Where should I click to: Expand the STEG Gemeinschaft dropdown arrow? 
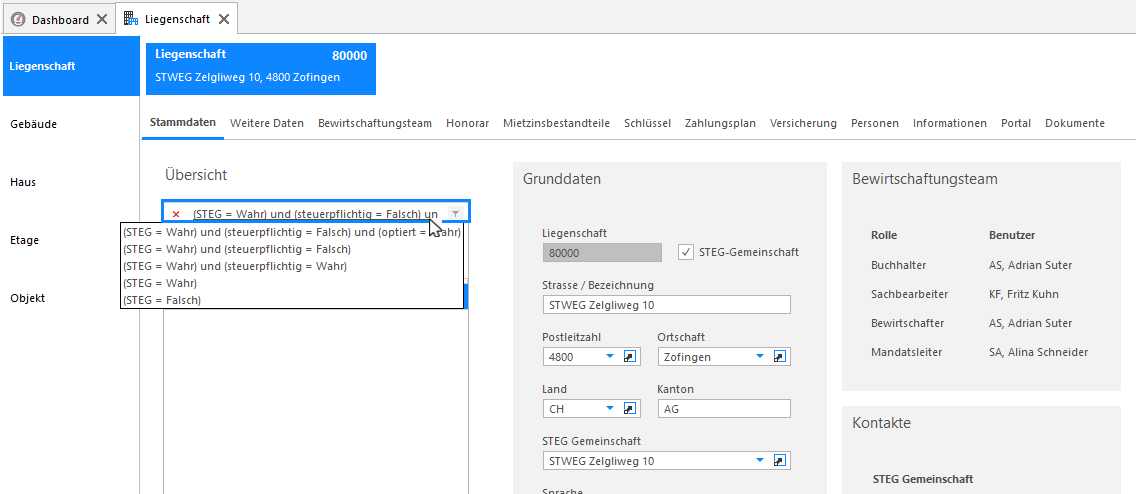tap(760, 461)
